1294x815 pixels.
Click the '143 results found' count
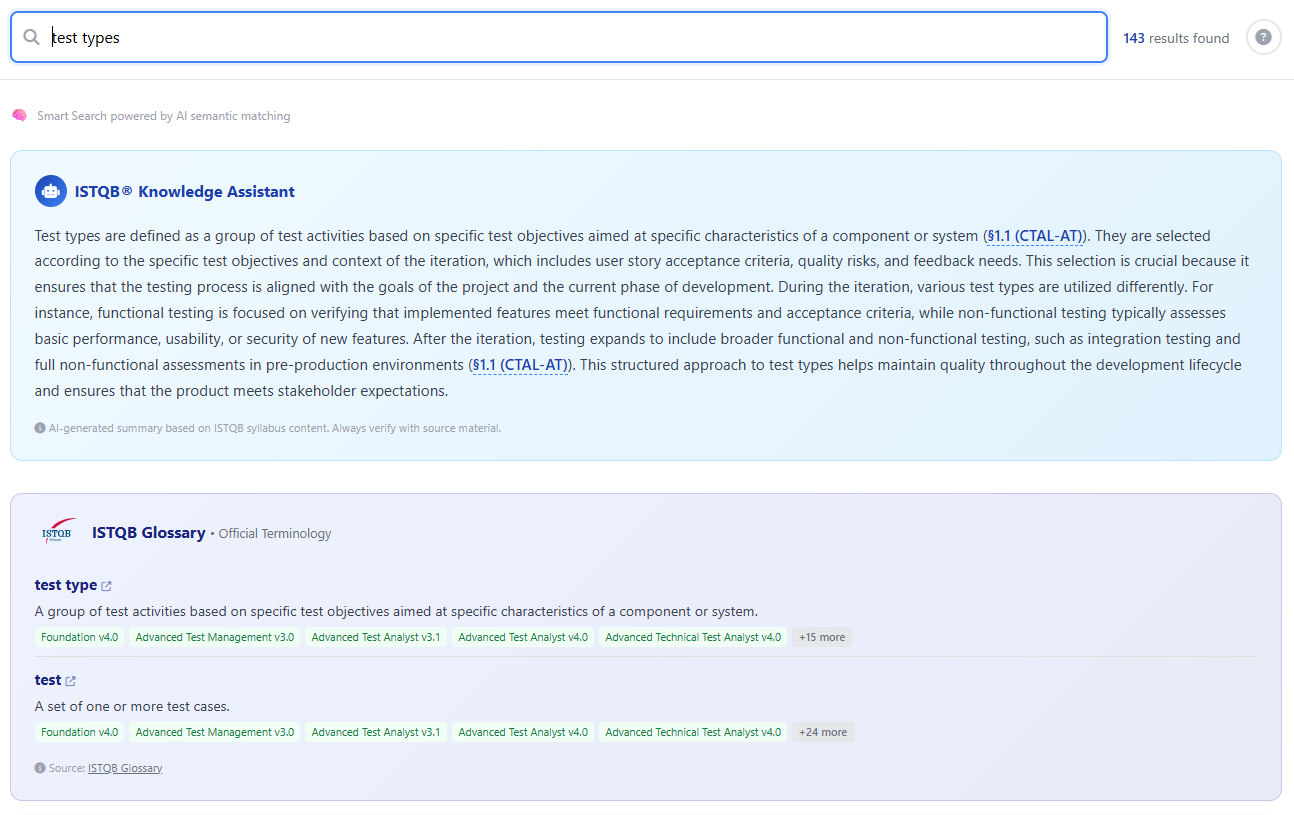pyautogui.click(x=1176, y=38)
